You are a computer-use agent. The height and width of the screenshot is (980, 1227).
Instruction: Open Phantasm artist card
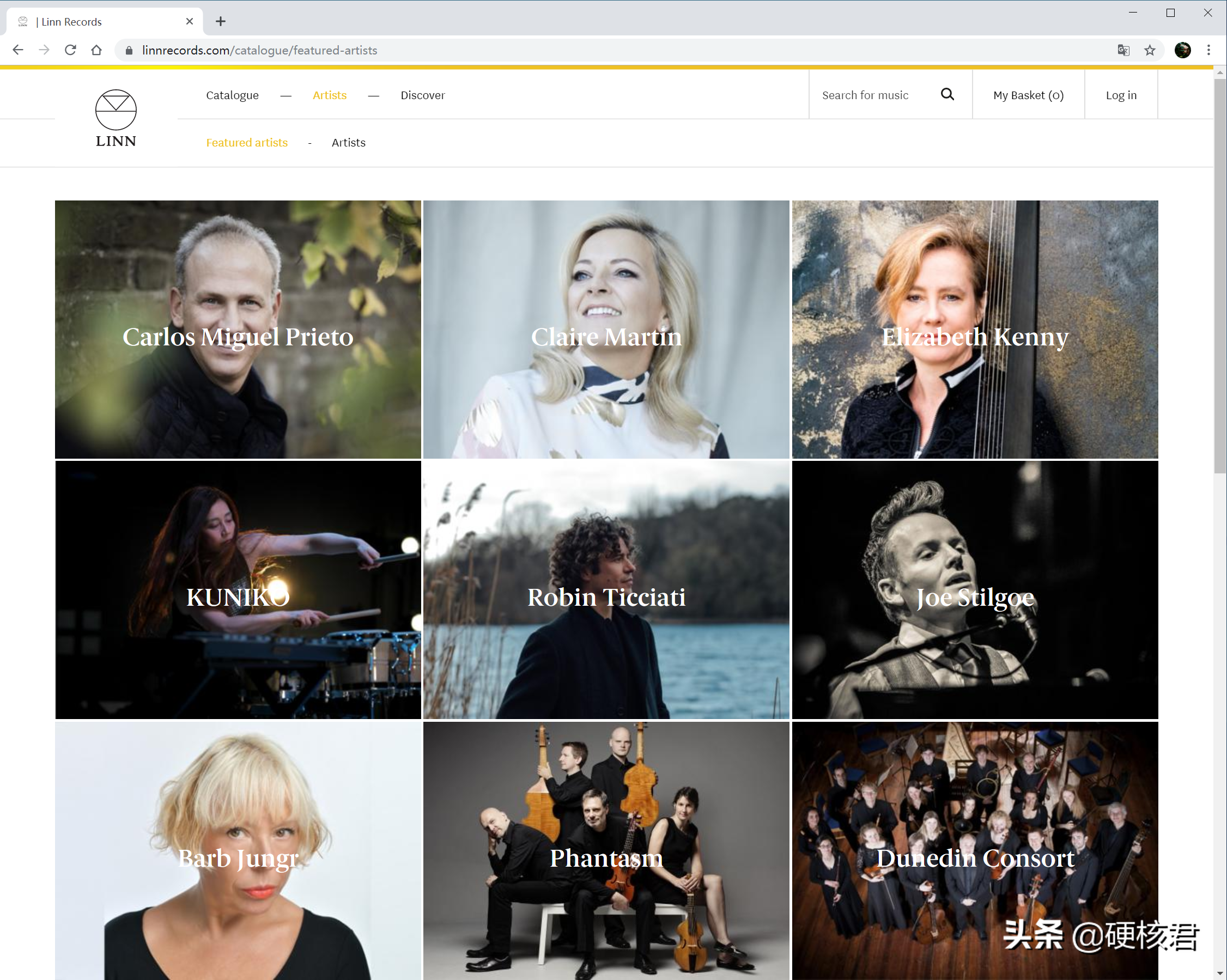[606, 851]
